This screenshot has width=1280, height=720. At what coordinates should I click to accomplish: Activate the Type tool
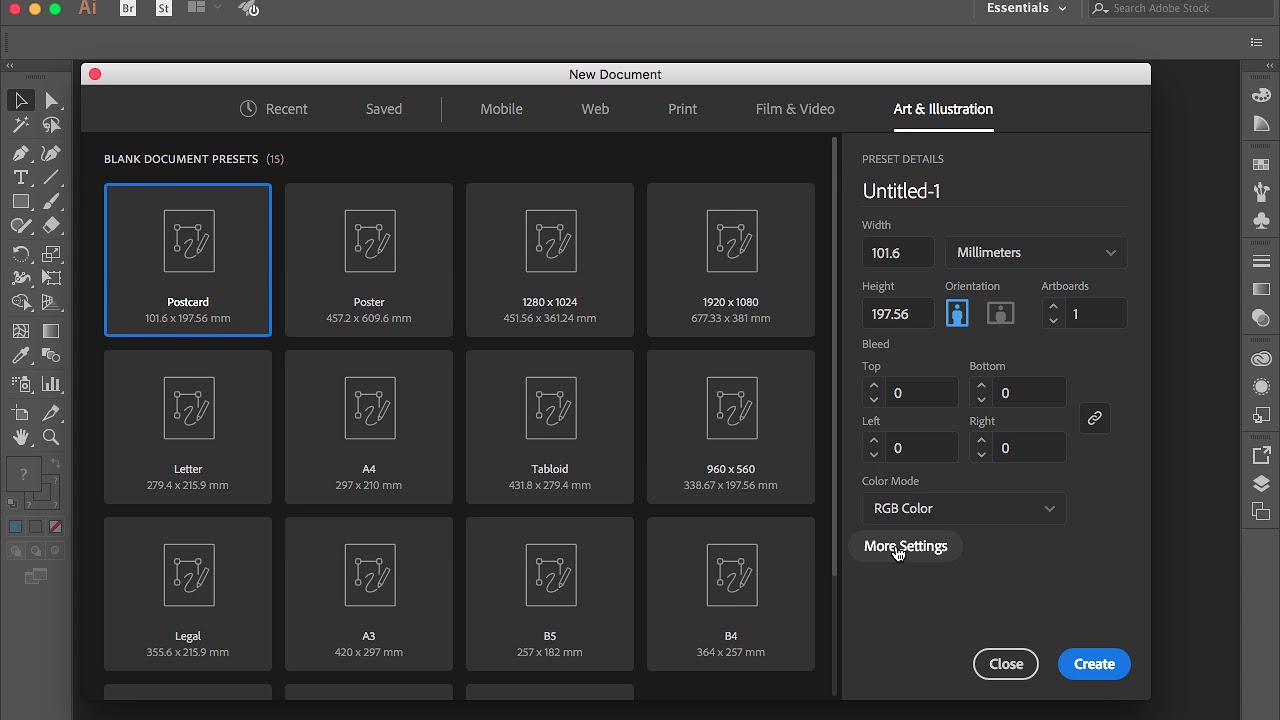pyautogui.click(x=21, y=177)
